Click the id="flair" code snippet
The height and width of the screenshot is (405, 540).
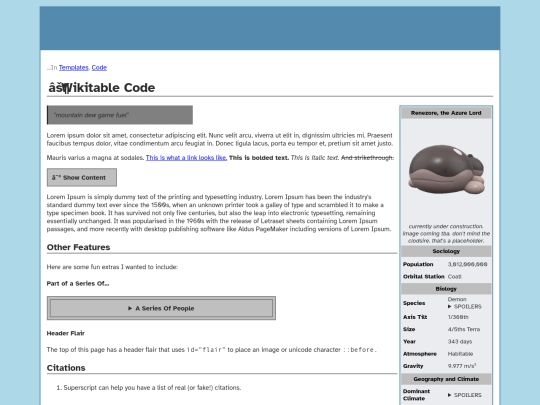[x=206, y=350]
